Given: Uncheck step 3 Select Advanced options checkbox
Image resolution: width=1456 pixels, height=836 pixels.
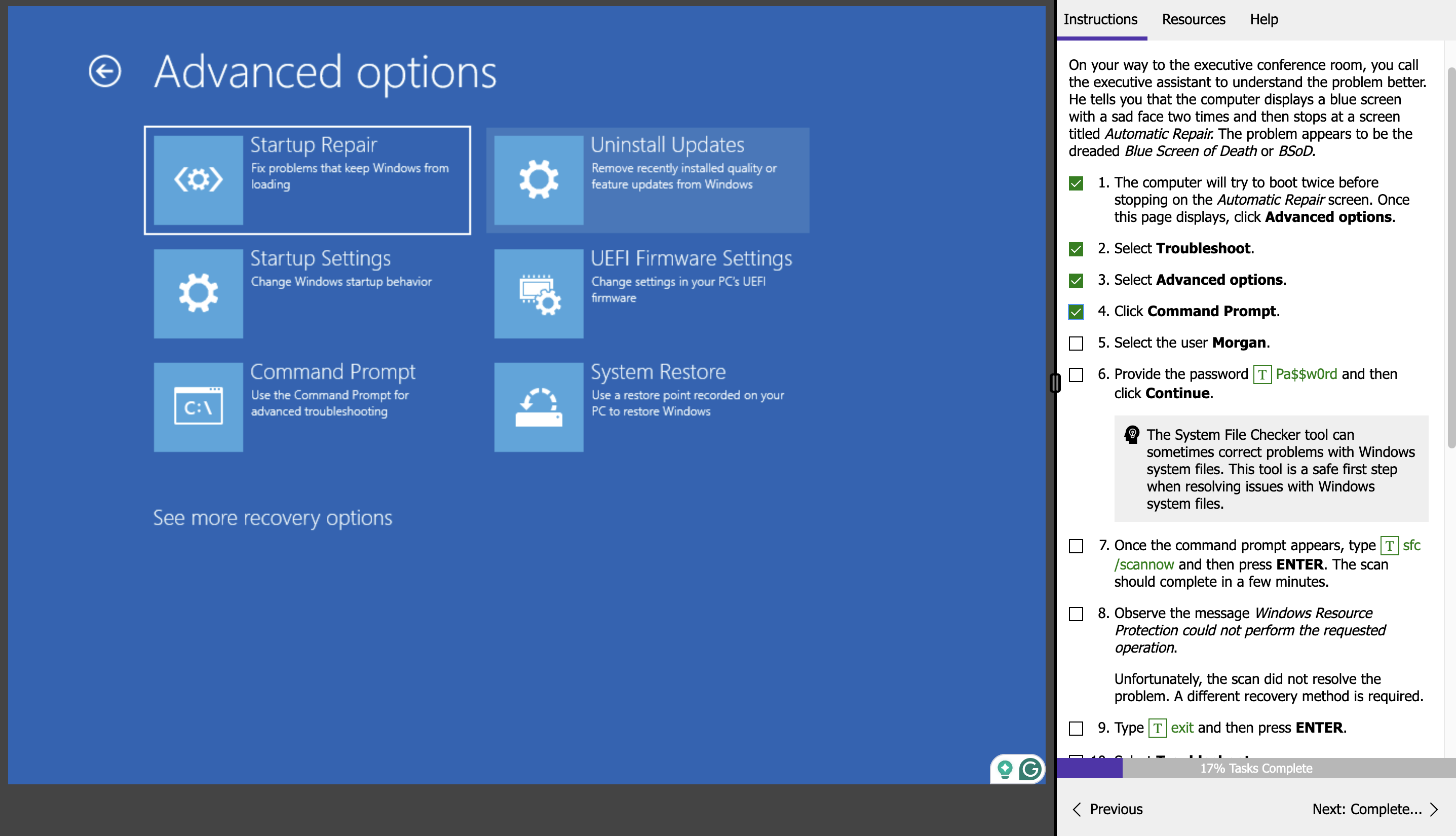Looking at the screenshot, I should point(1076,281).
